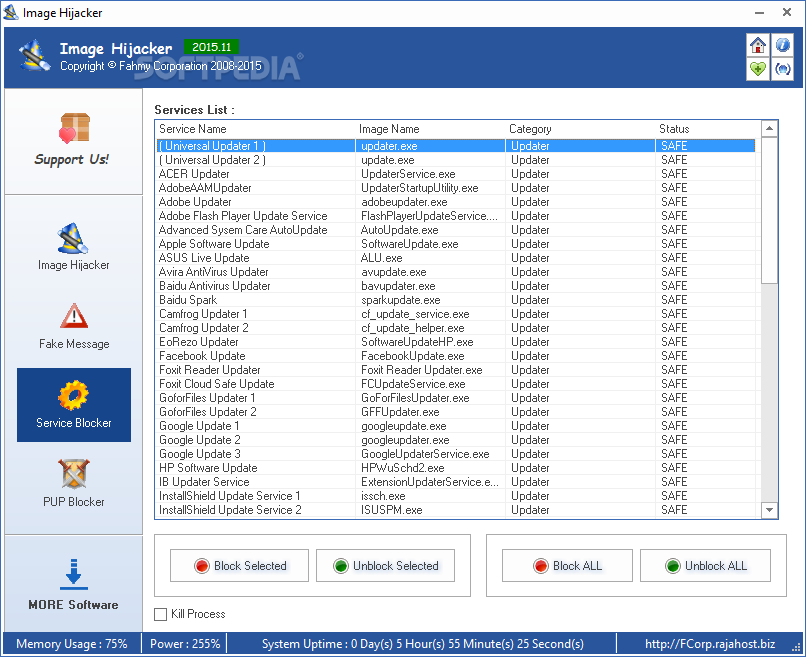Select the 'Foxit Reader Updater' service
Viewport: 806px width, 657px height.
(456, 370)
